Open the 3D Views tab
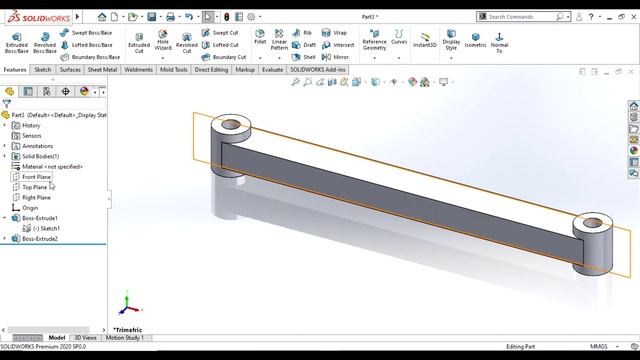 coord(85,338)
